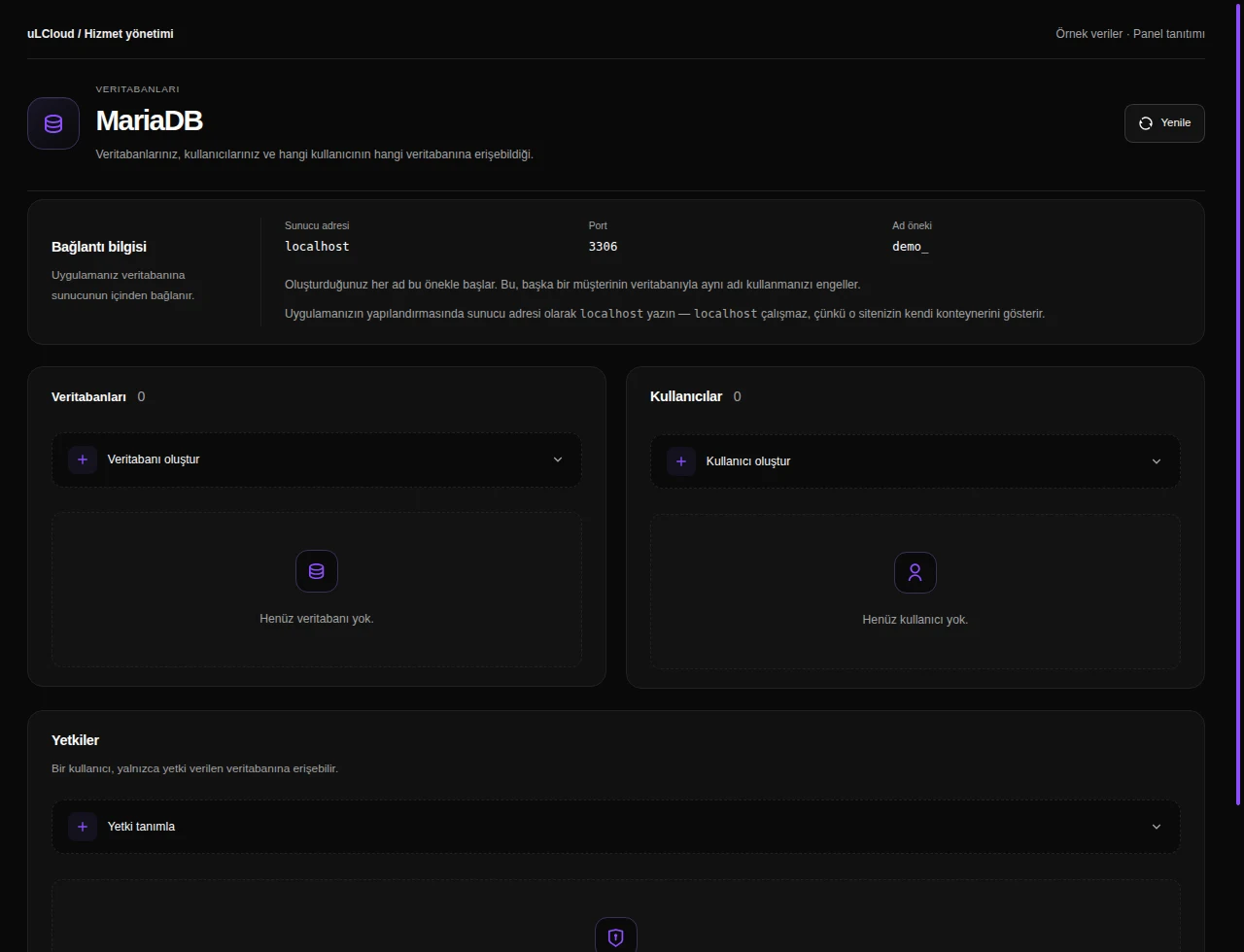The width and height of the screenshot is (1244, 952).
Task: Click the refresh icon inside the Yenile button
Action: [x=1146, y=123]
